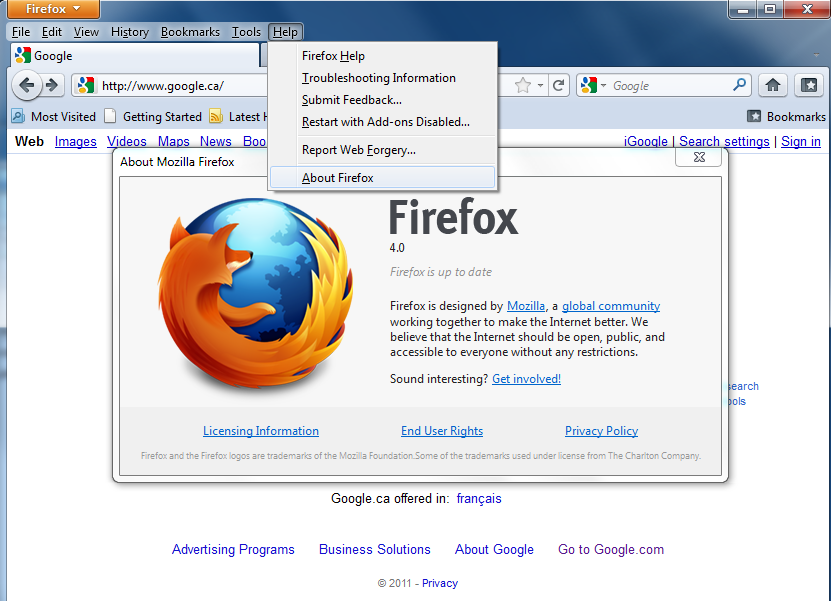Follow the global community link
Screen dimensions: 831x601
611,306
